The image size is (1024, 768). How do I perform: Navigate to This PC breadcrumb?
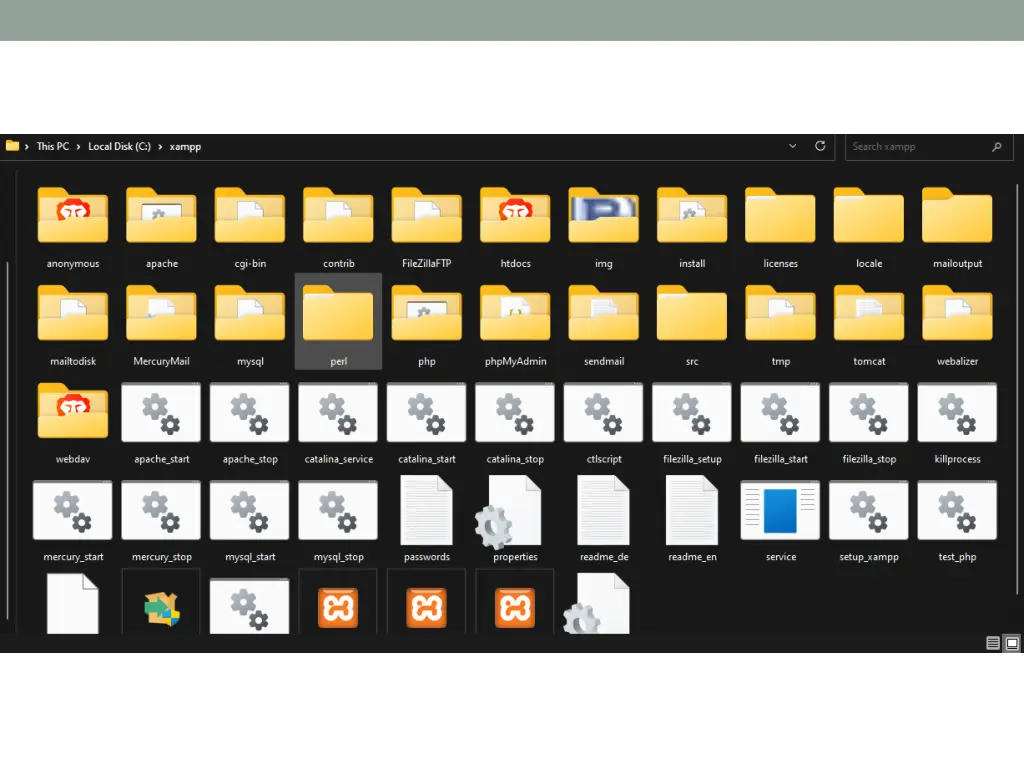[x=53, y=146]
